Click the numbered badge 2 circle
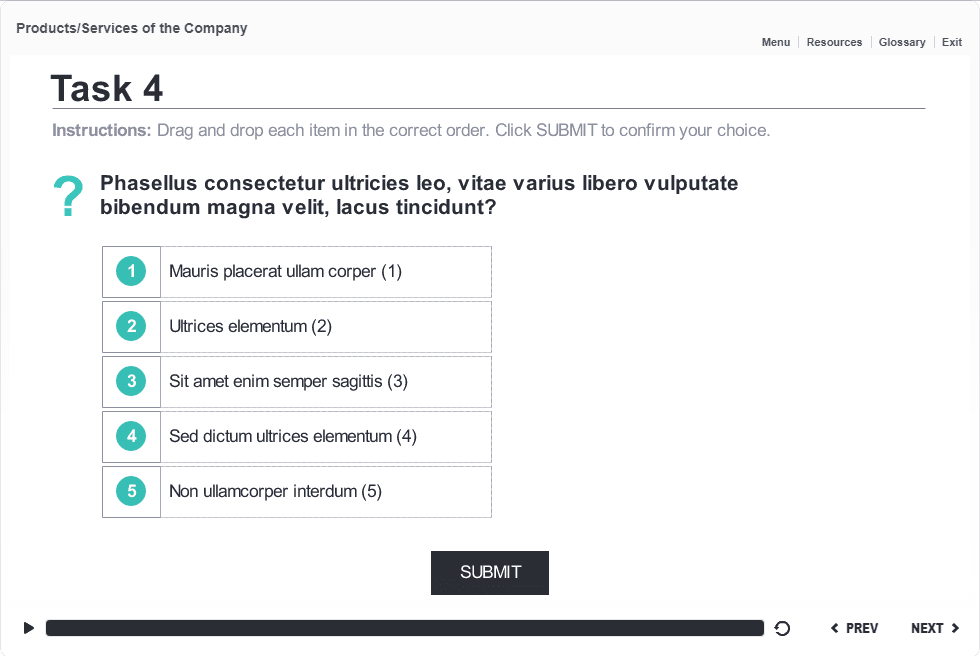 click(130, 326)
